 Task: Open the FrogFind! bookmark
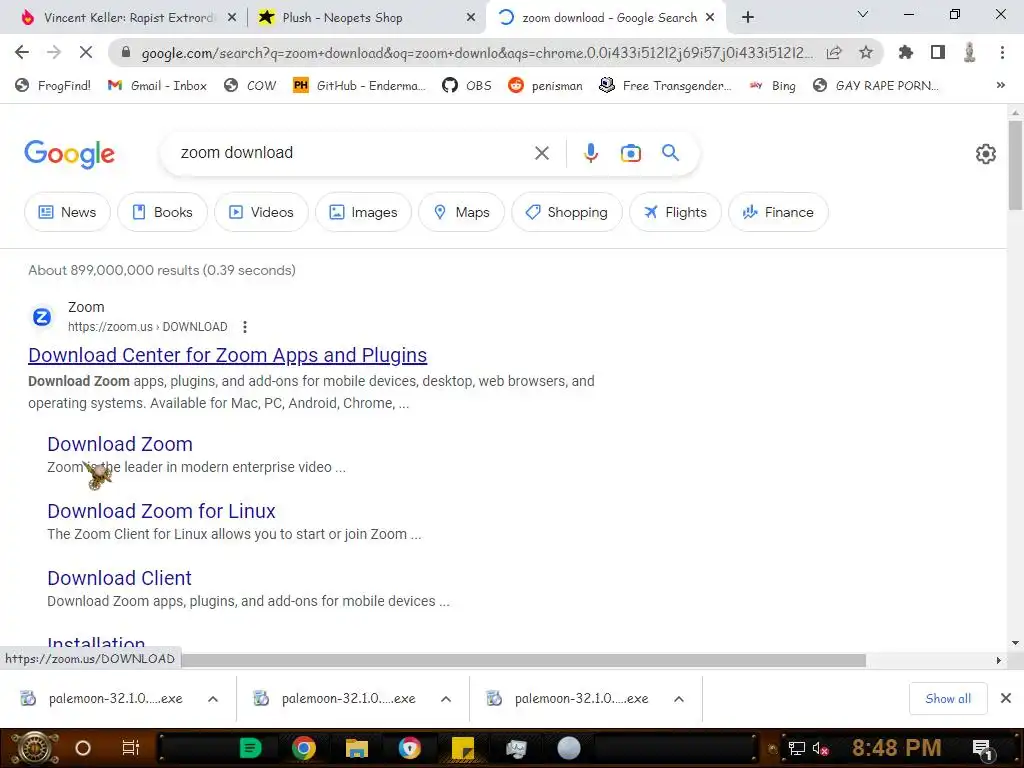click(x=52, y=86)
